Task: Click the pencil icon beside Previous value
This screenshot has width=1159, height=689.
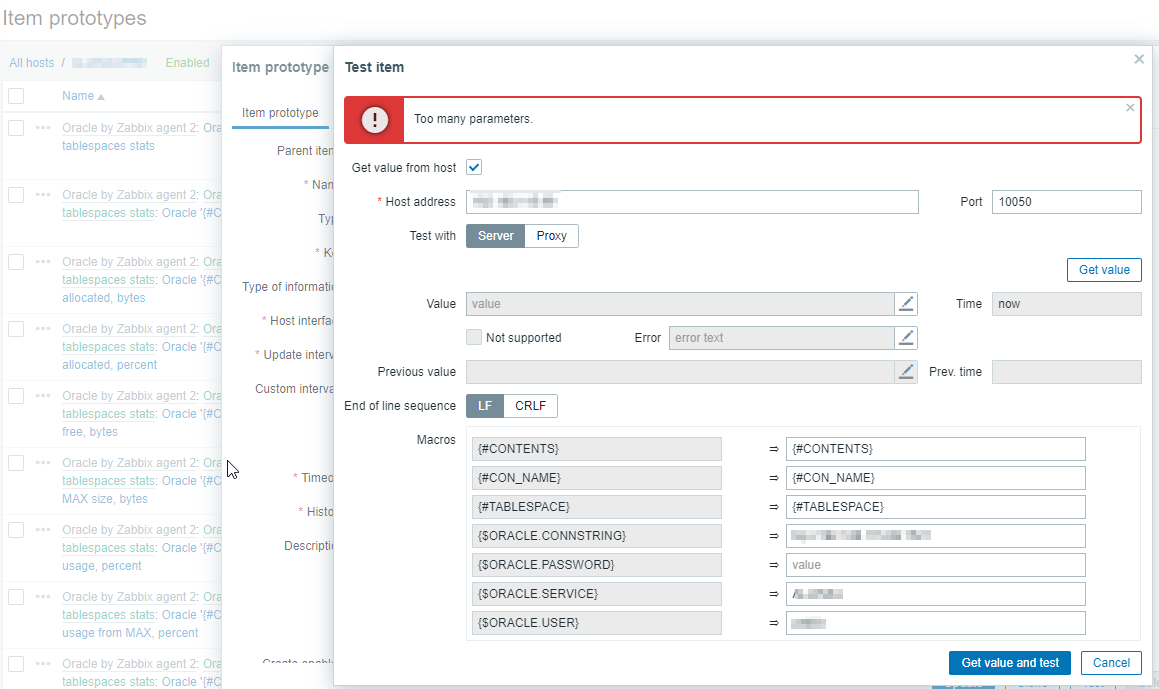Action: tap(906, 372)
